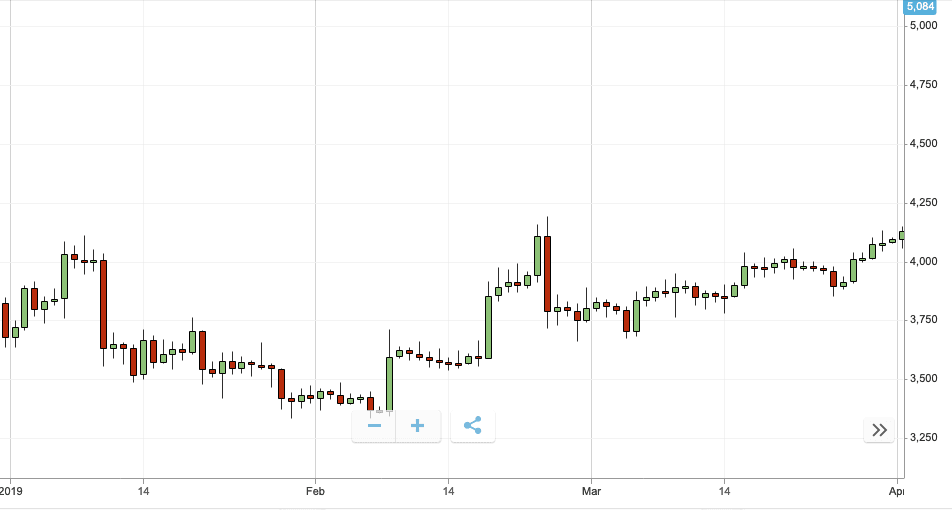The width and height of the screenshot is (952, 510).
Task: Select the 4,750 price axis label
Action: click(x=922, y=85)
